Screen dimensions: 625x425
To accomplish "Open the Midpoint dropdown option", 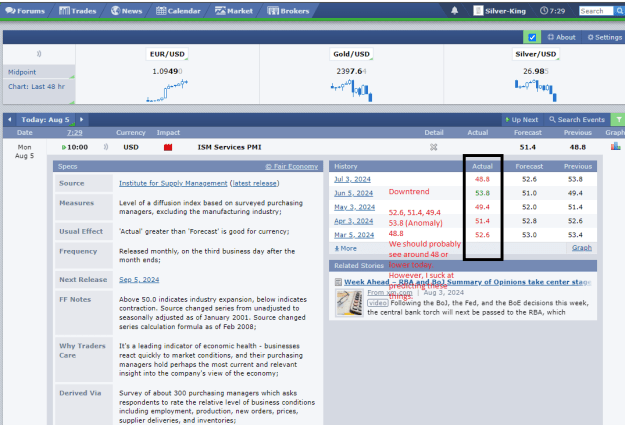I will pyautogui.click(x=39, y=72).
